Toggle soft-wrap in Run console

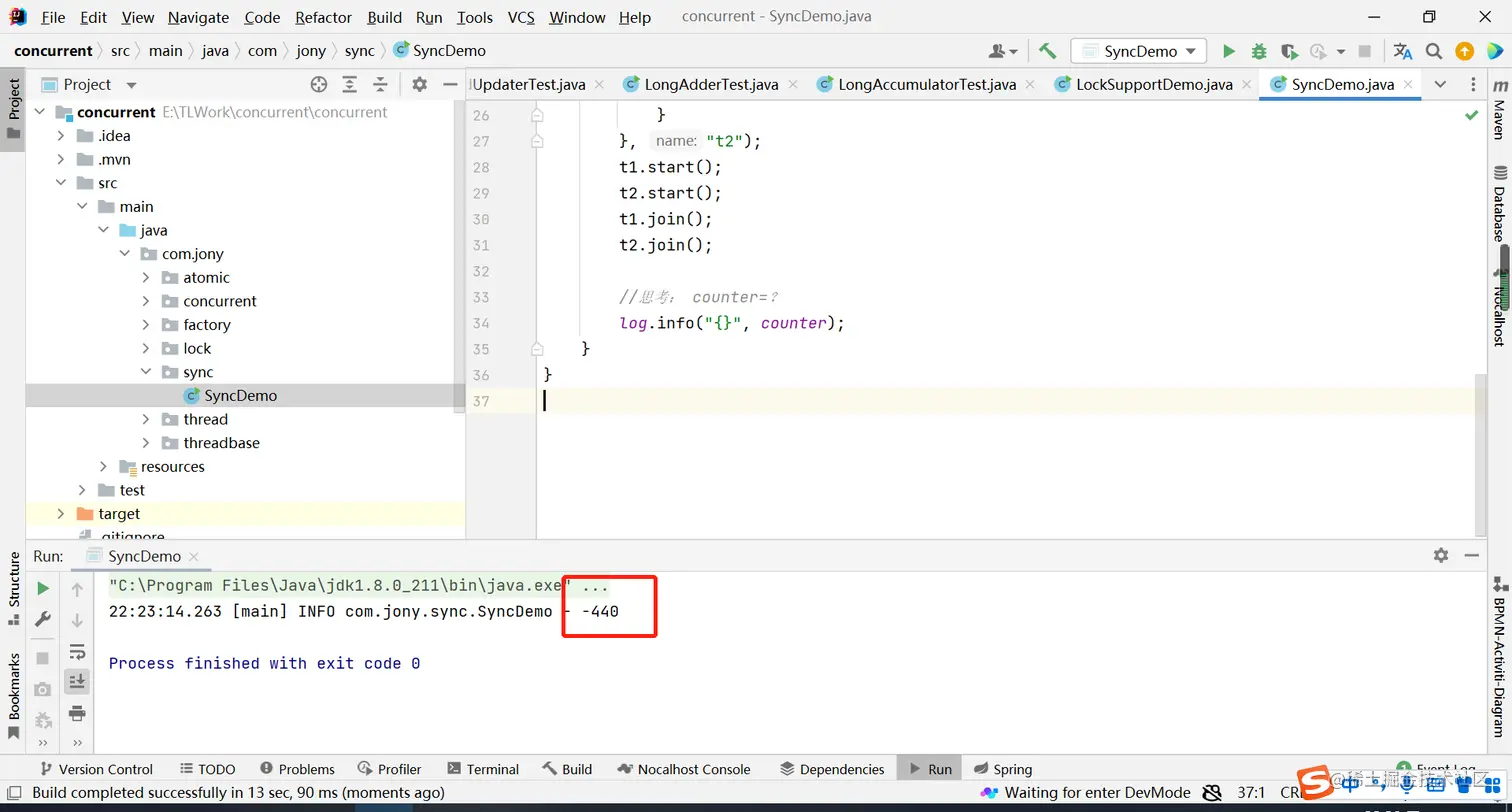[77, 652]
